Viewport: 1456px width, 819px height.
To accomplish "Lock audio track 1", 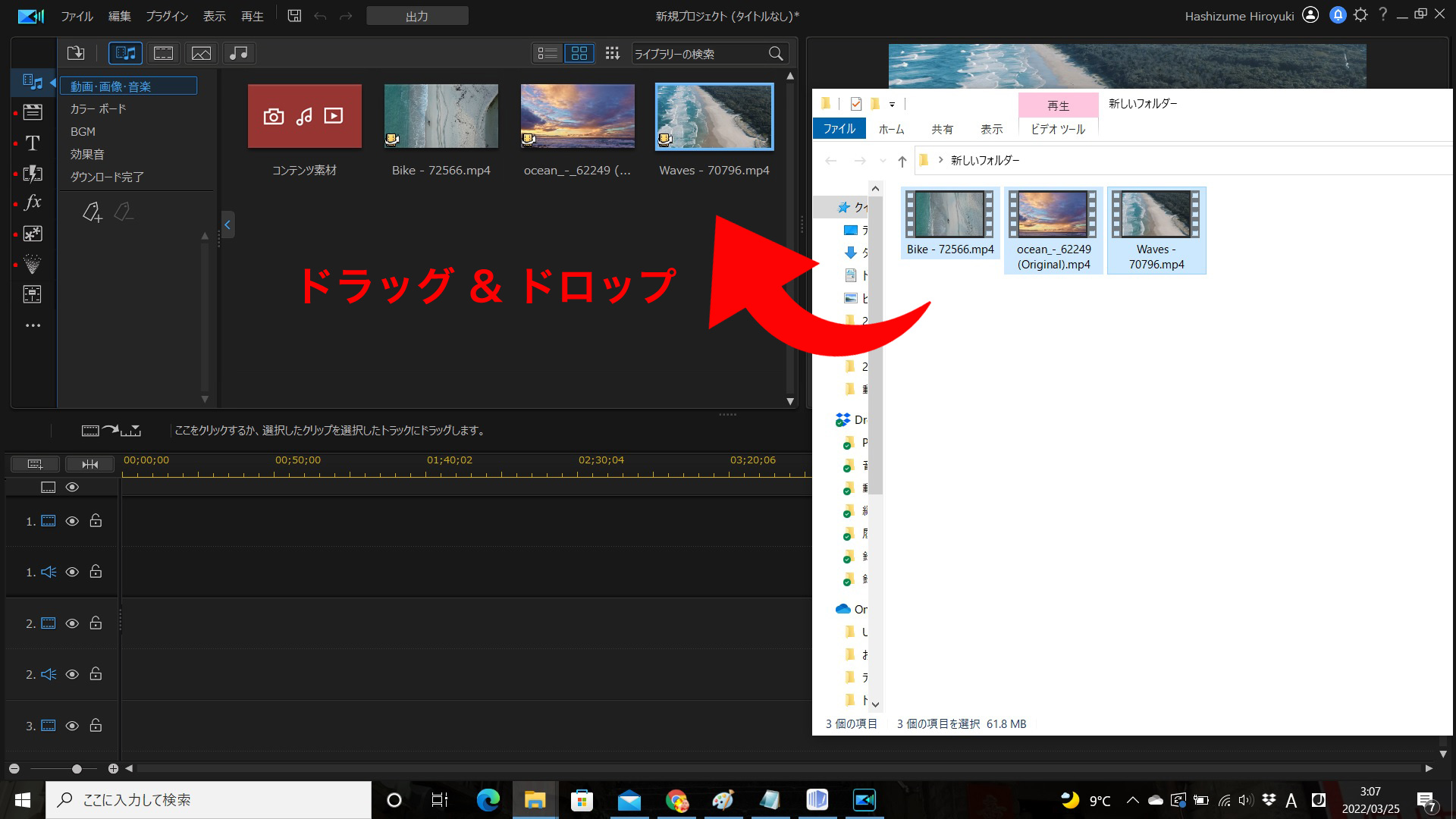I will (x=96, y=572).
